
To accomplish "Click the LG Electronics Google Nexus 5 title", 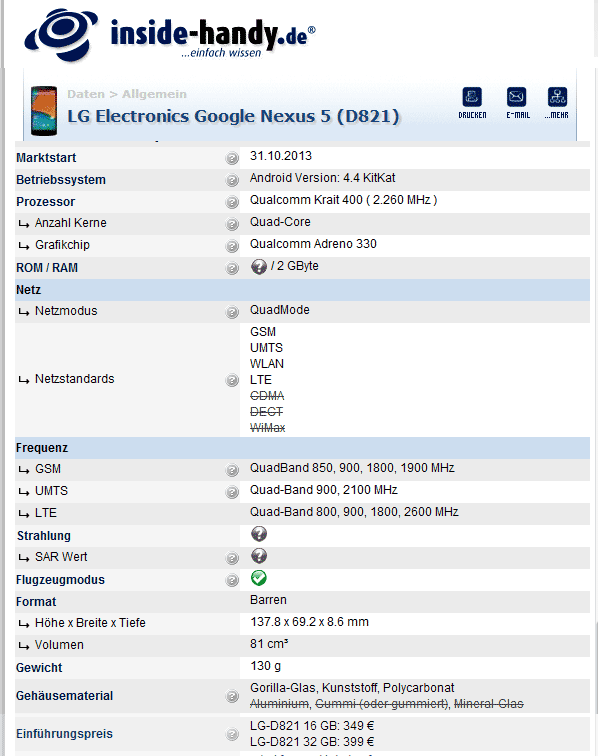I will (x=233, y=116).
